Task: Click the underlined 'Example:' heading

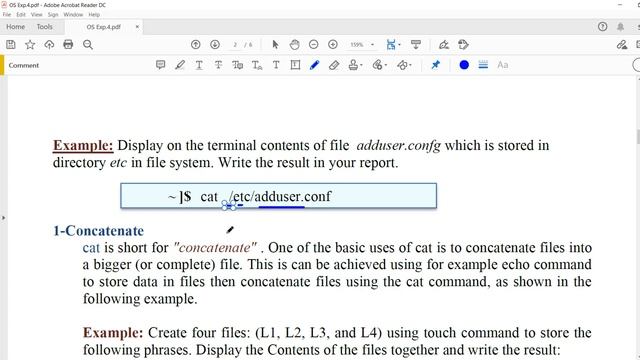Action: click(83, 145)
